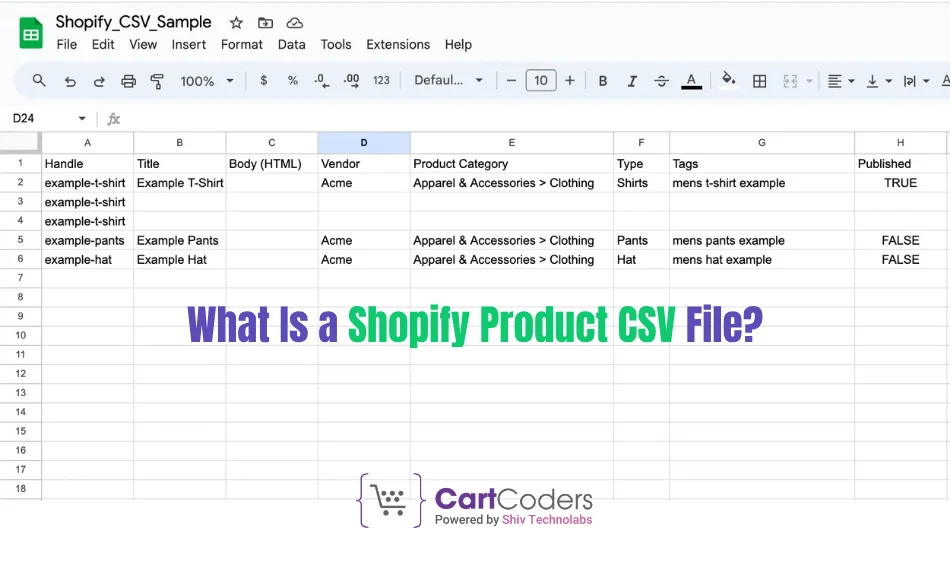The height and width of the screenshot is (564, 950).
Task: Toggle italic formatting
Action: 632,81
